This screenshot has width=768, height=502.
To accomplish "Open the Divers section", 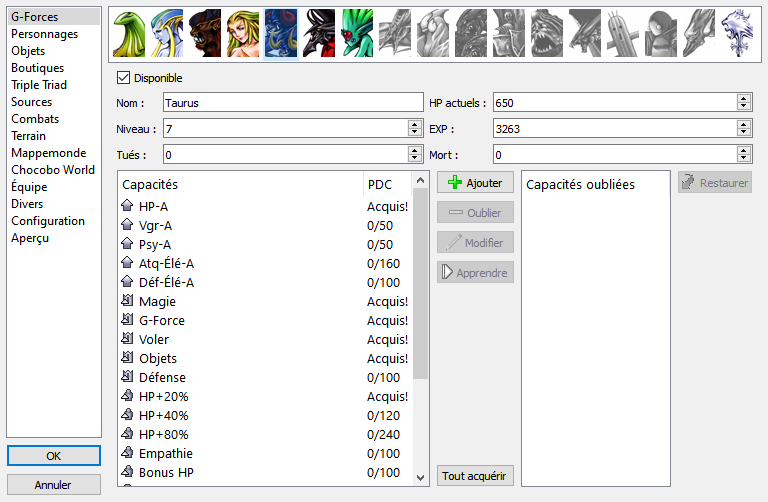I will coord(54,204).
